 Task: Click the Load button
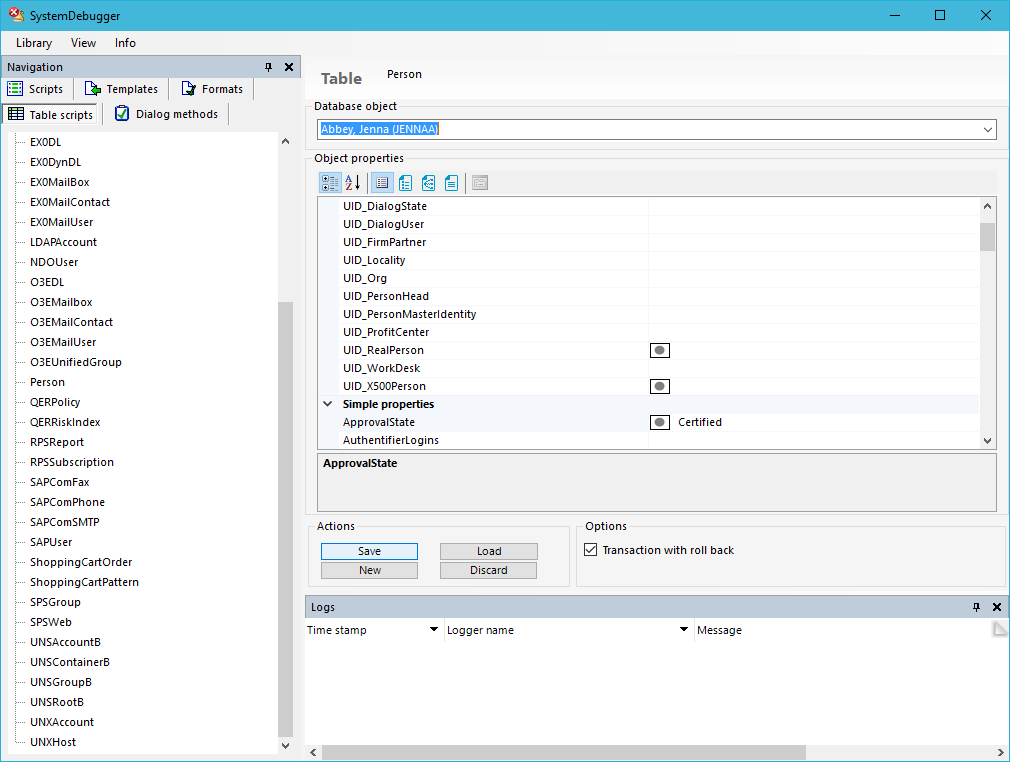pos(489,551)
